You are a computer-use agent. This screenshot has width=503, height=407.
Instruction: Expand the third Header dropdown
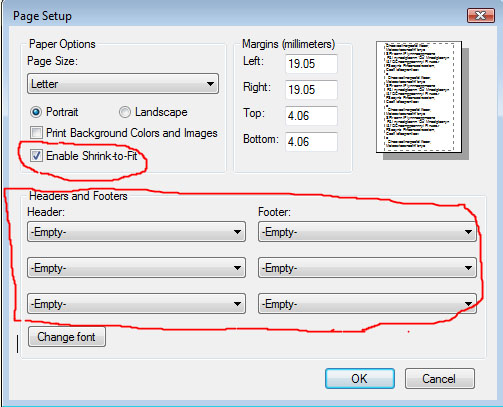coord(136,304)
